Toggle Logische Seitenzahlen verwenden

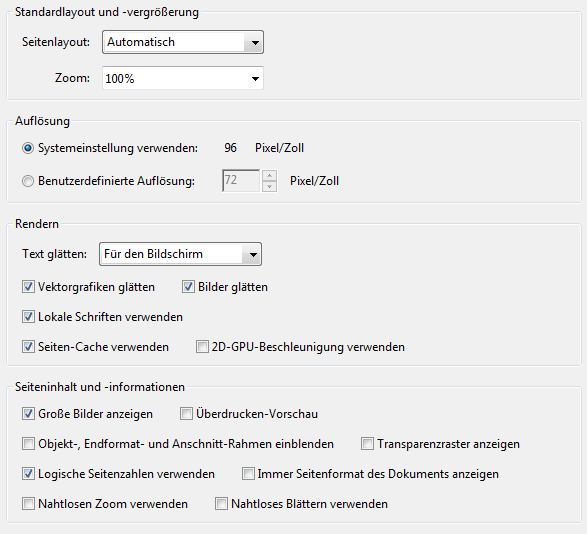point(28,474)
